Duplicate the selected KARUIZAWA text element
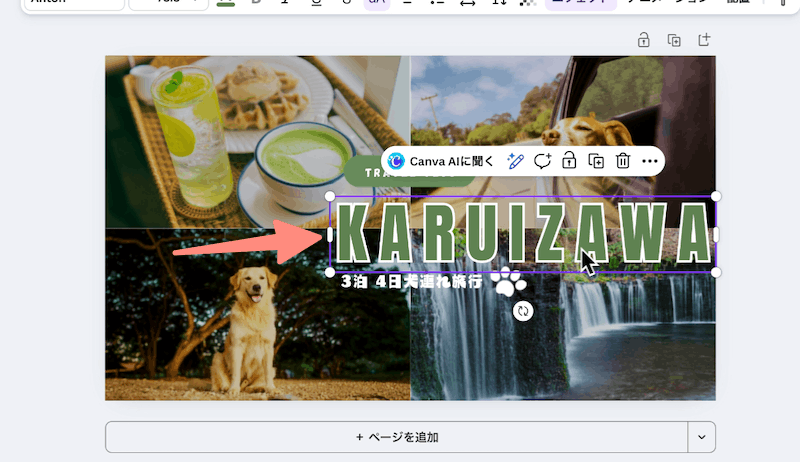This screenshot has height=462, width=800. 596,161
